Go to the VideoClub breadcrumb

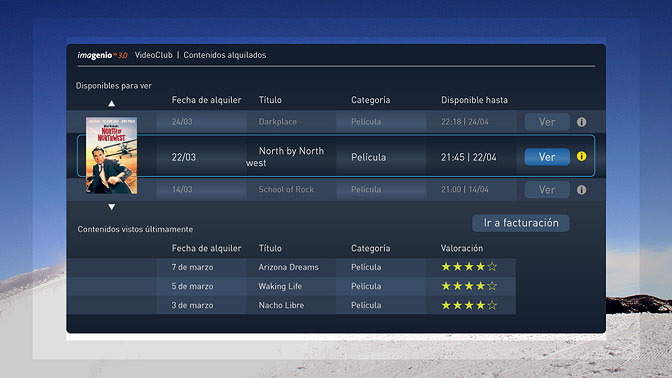[x=153, y=55]
